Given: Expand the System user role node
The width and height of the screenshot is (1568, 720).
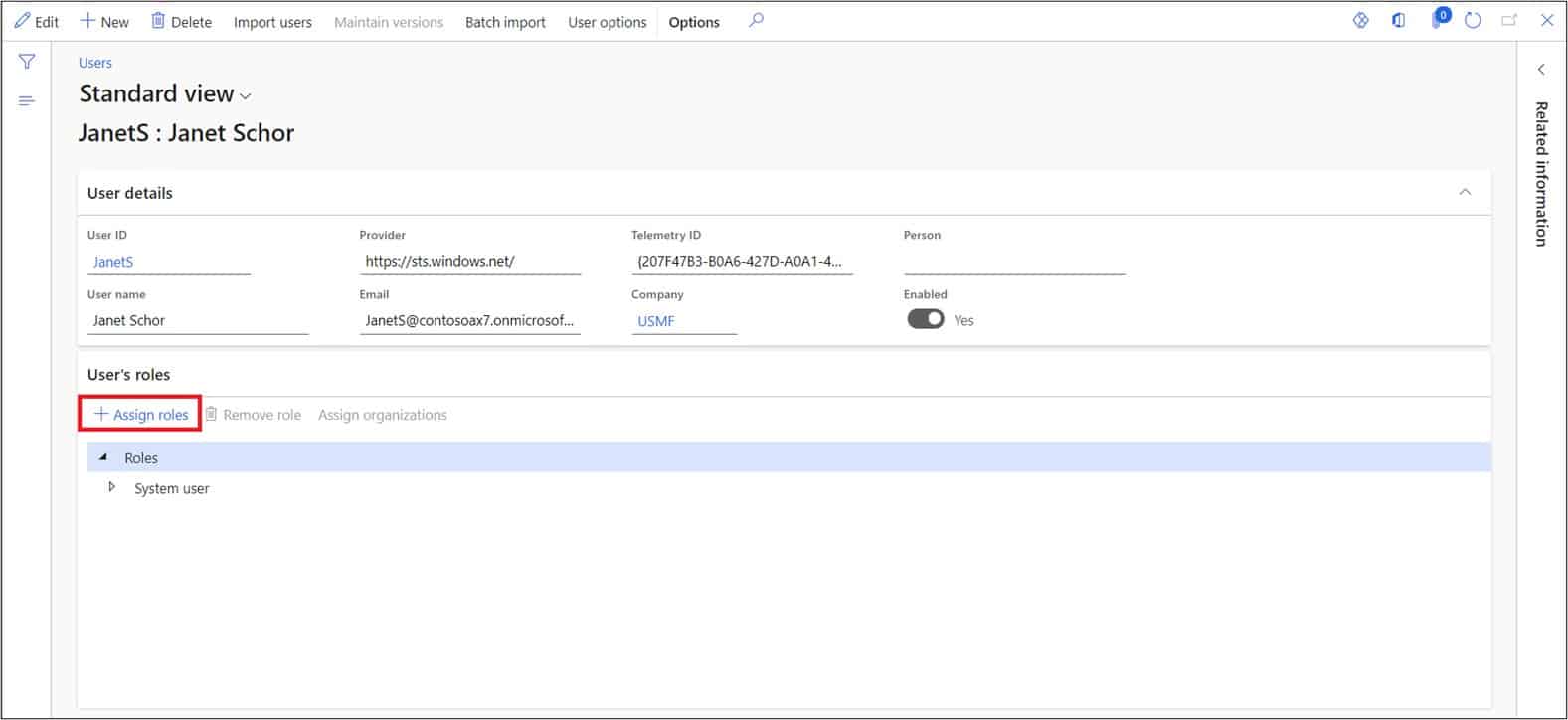Looking at the screenshot, I should click(111, 487).
